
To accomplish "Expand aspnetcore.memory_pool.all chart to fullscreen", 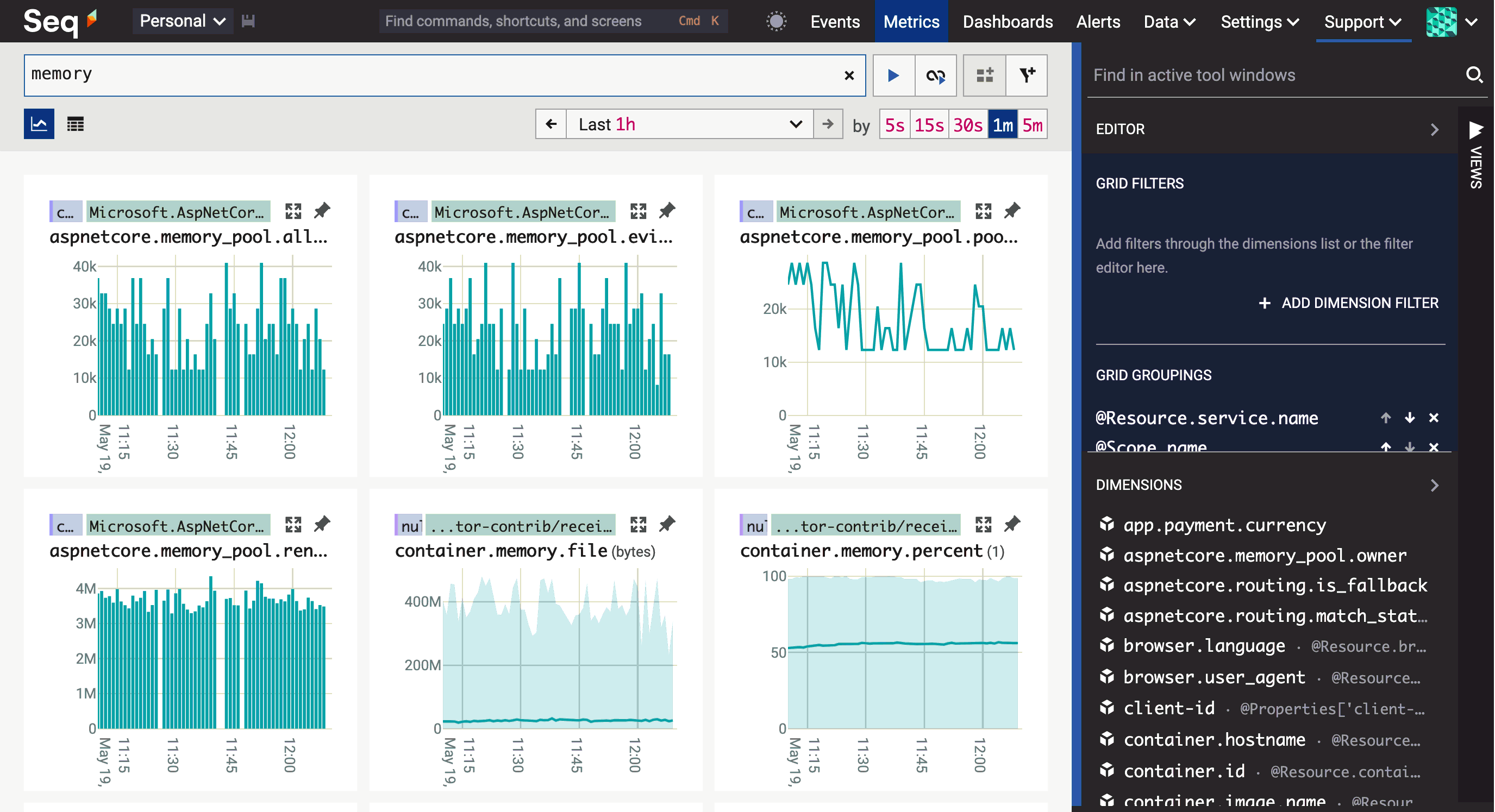I will [x=293, y=211].
